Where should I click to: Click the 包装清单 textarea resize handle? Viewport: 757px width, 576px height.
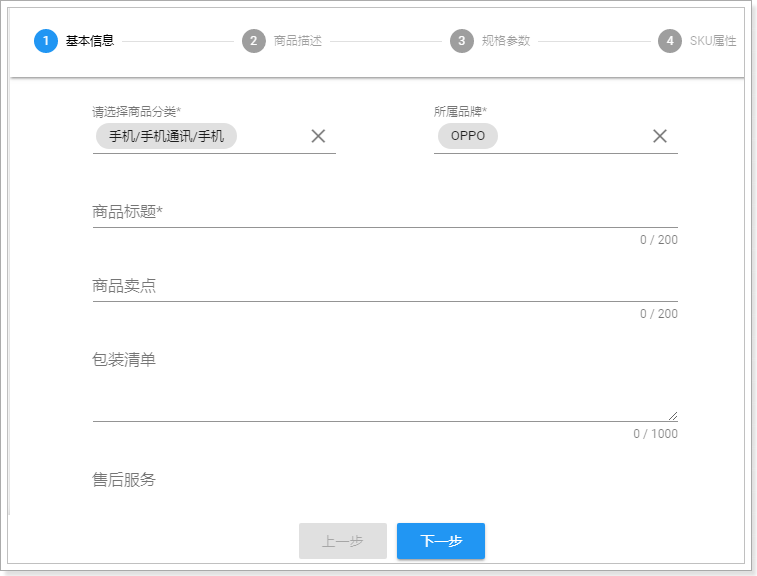(x=673, y=416)
